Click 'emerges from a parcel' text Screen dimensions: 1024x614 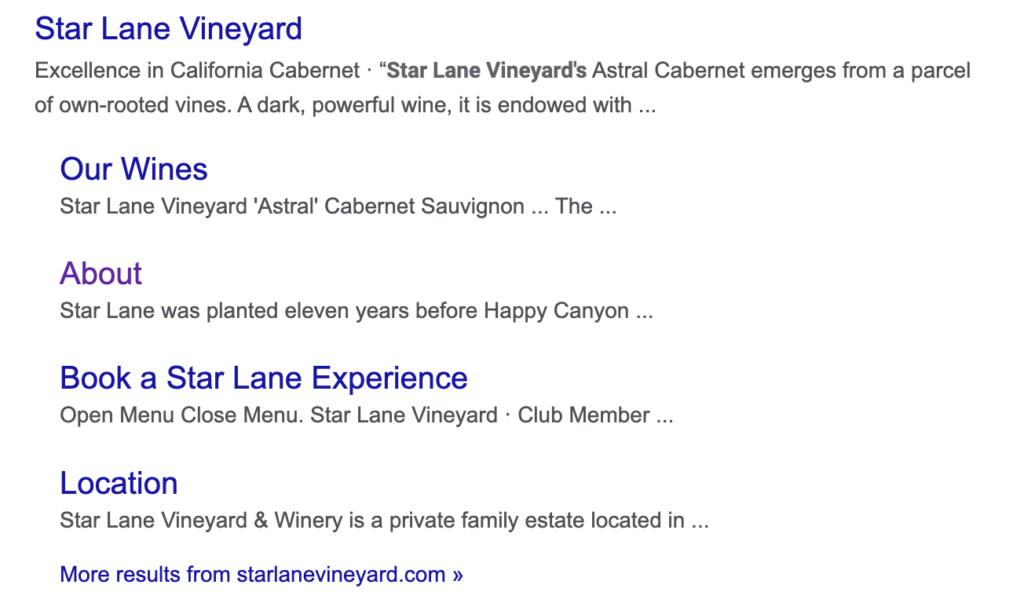point(861,71)
